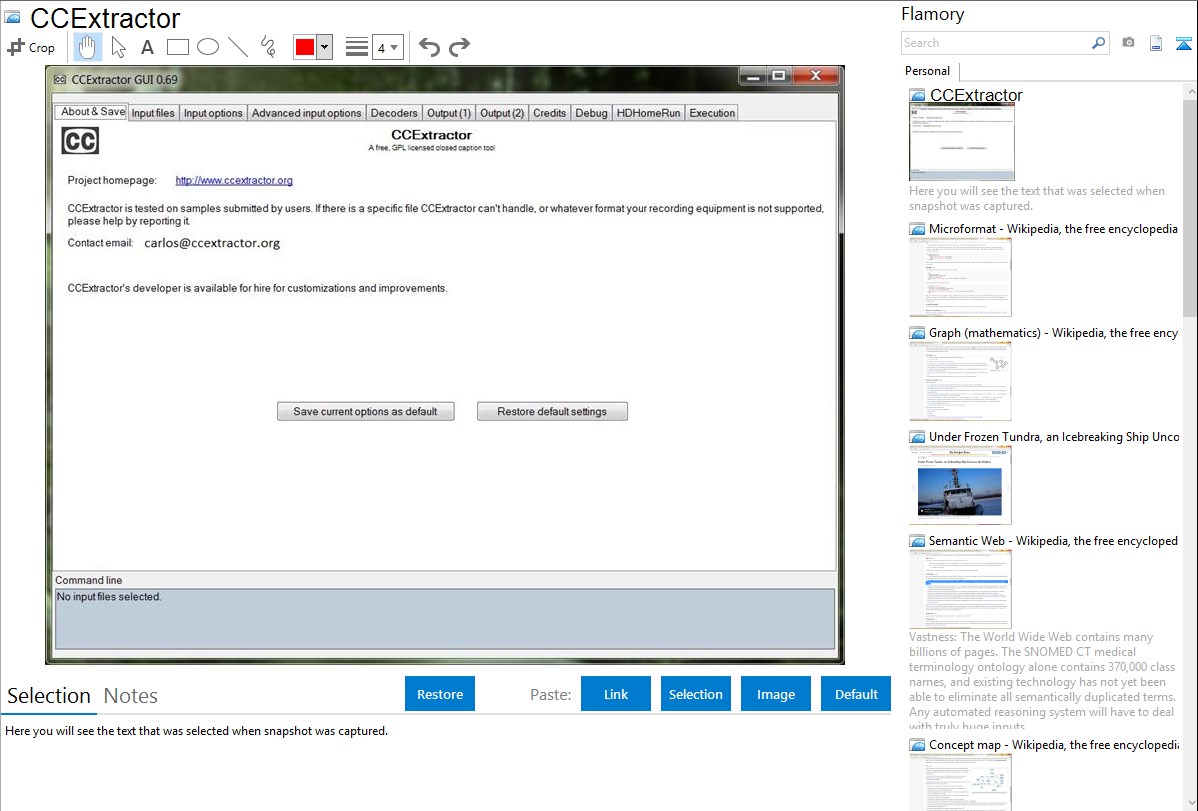Open the Output (1) tab
The image size is (1198, 811).
(448, 113)
